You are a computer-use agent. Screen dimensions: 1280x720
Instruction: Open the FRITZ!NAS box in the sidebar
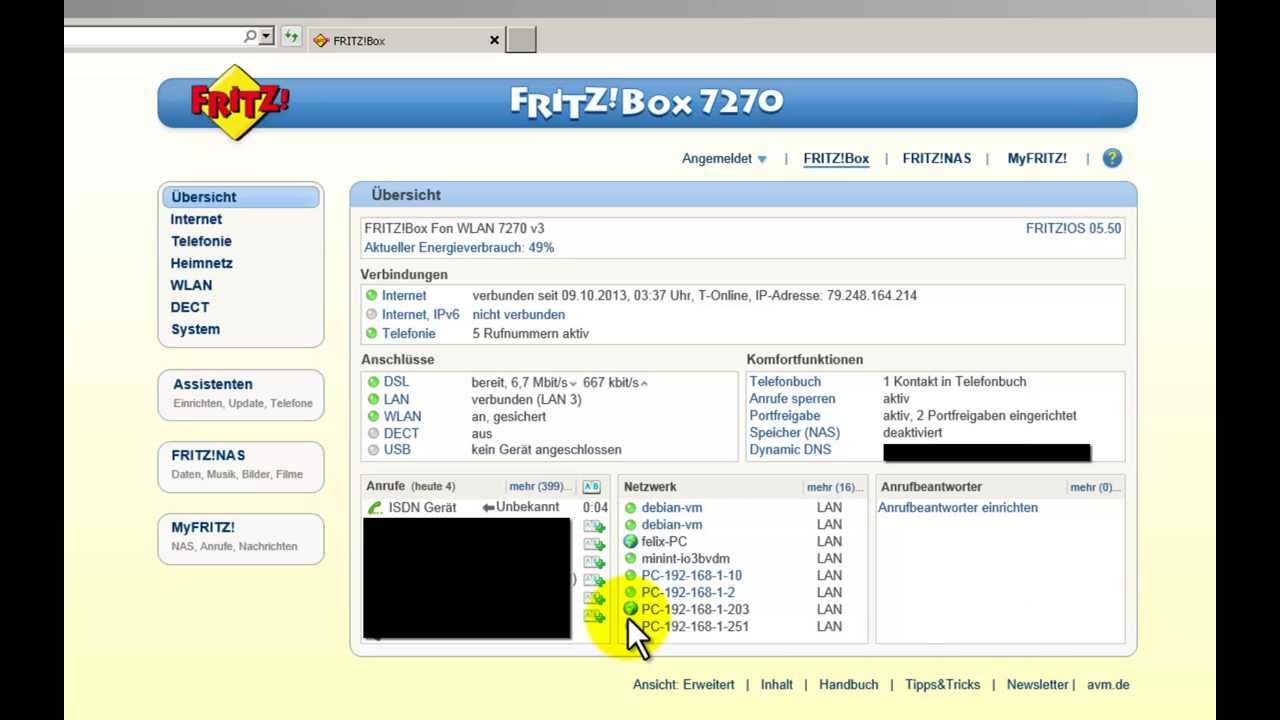241,465
